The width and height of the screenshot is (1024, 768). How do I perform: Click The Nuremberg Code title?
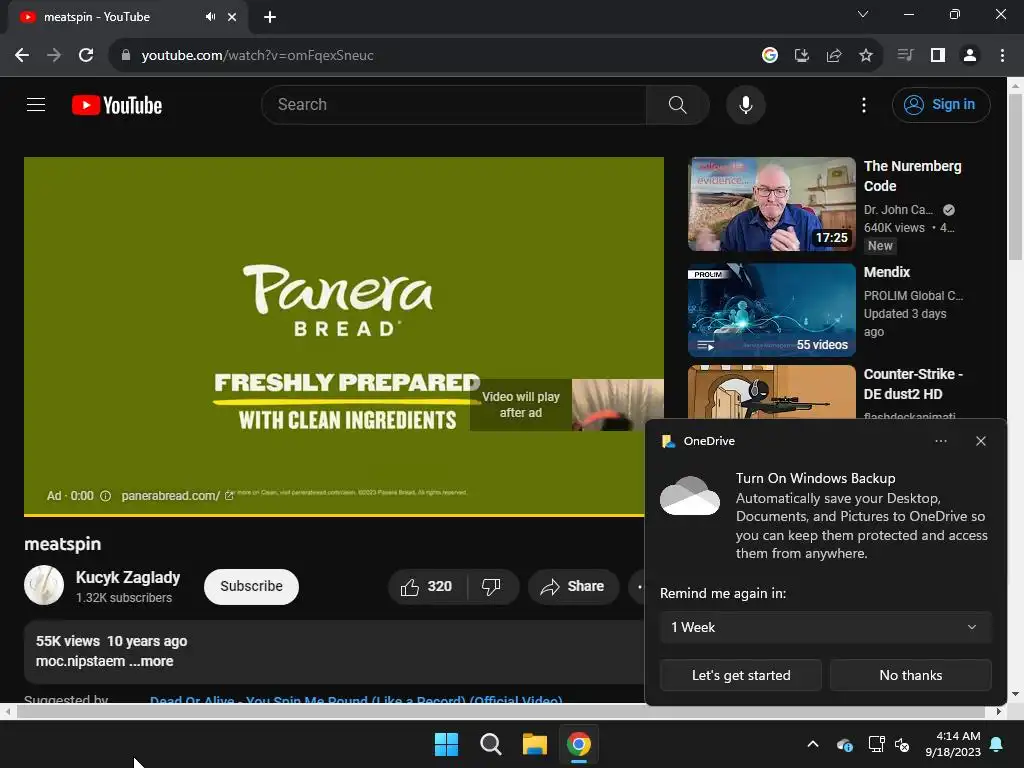point(912,176)
